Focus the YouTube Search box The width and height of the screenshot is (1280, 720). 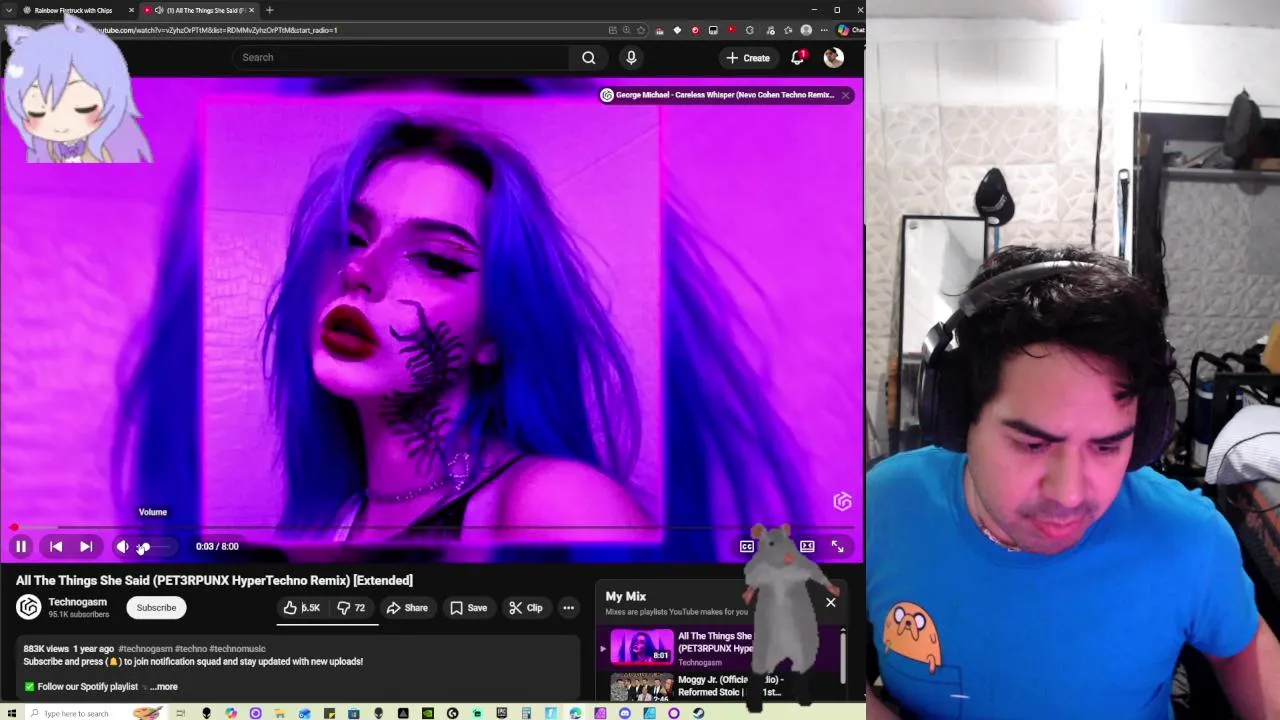(402, 57)
